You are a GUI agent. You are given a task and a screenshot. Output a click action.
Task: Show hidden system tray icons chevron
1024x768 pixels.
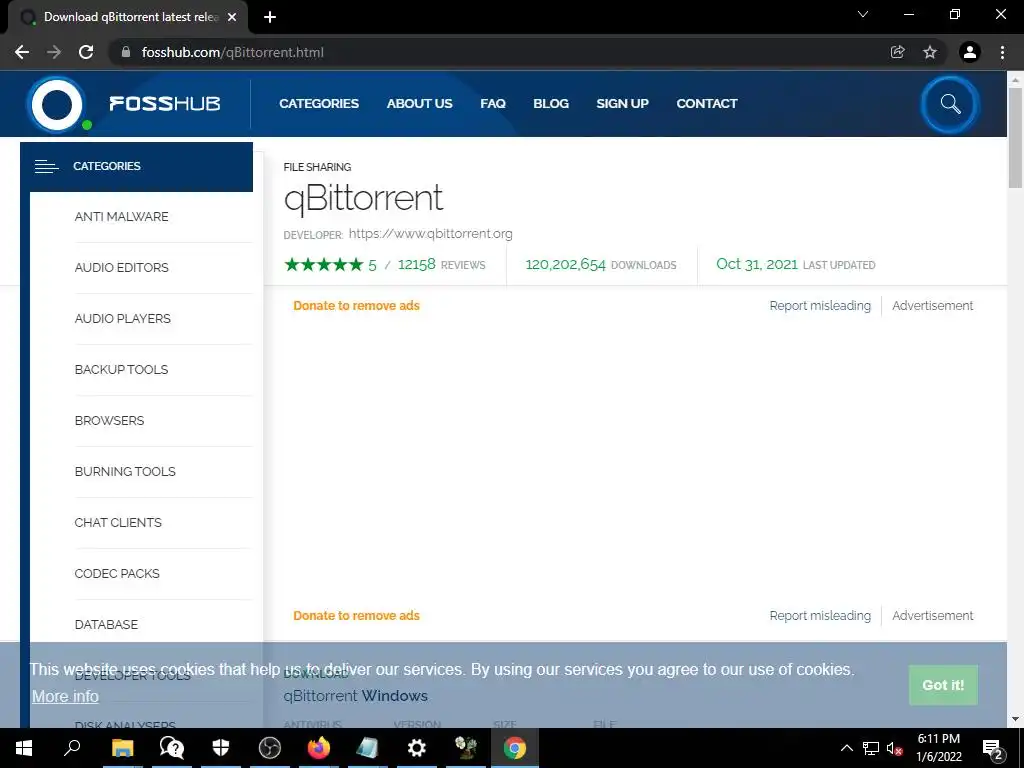point(846,748)
